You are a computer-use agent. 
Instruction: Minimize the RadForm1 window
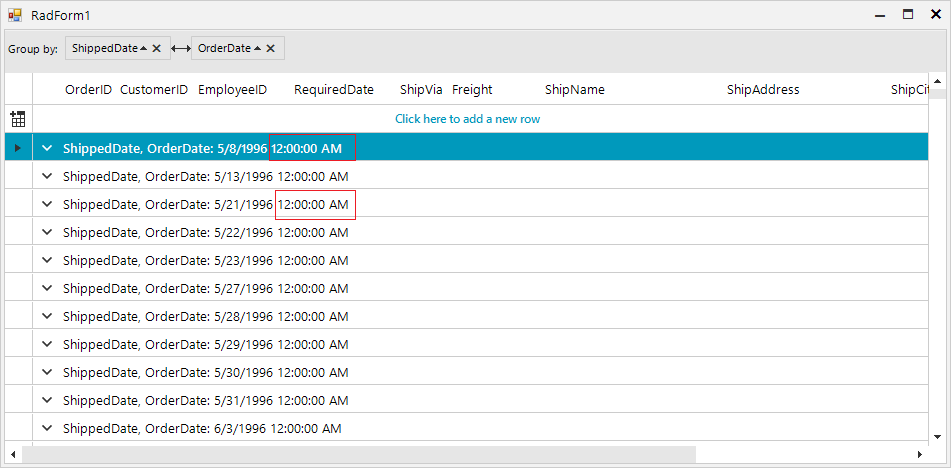click(x=880, y=15)
